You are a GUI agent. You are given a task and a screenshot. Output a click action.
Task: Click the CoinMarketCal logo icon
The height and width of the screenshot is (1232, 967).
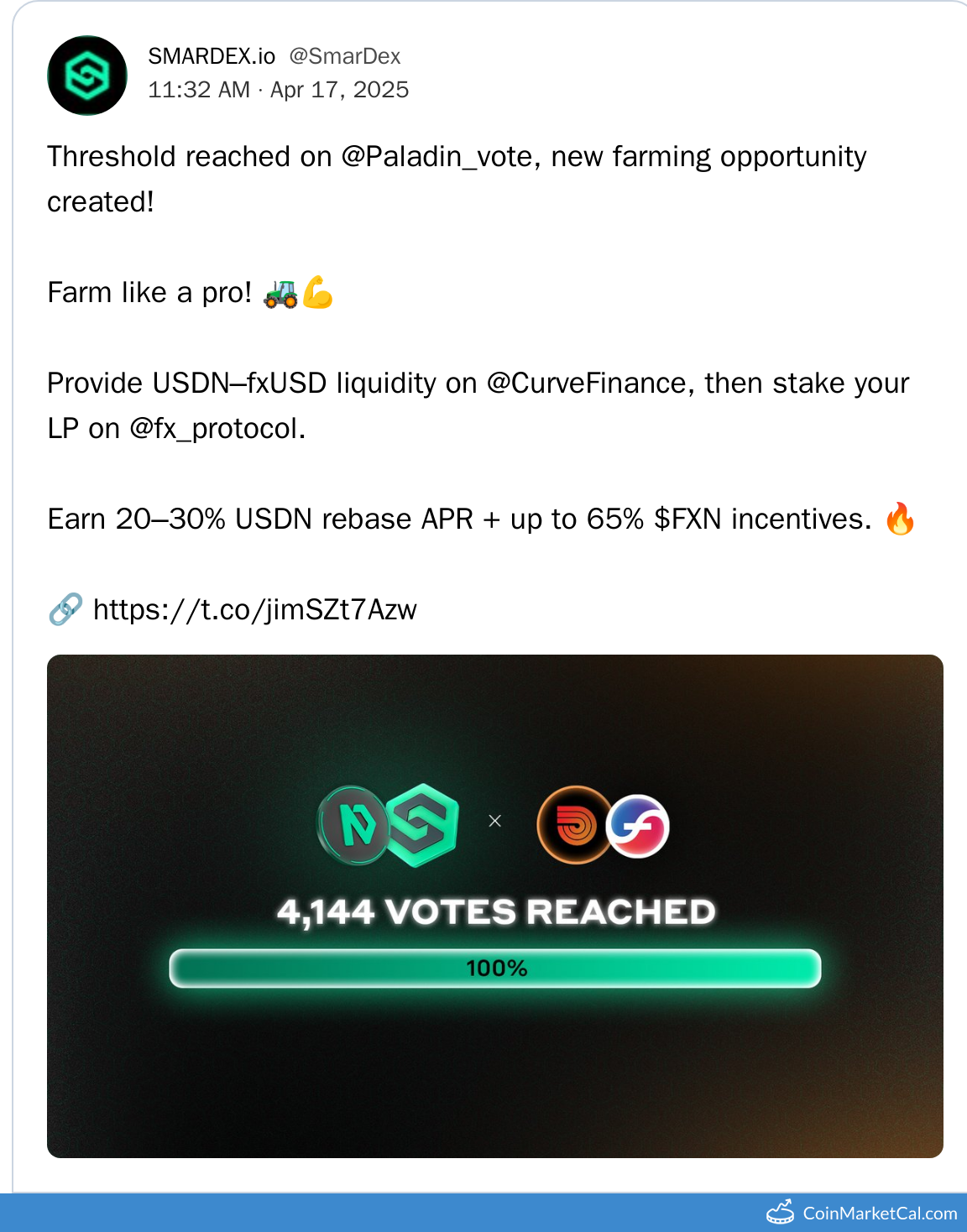coord(781,1213)
